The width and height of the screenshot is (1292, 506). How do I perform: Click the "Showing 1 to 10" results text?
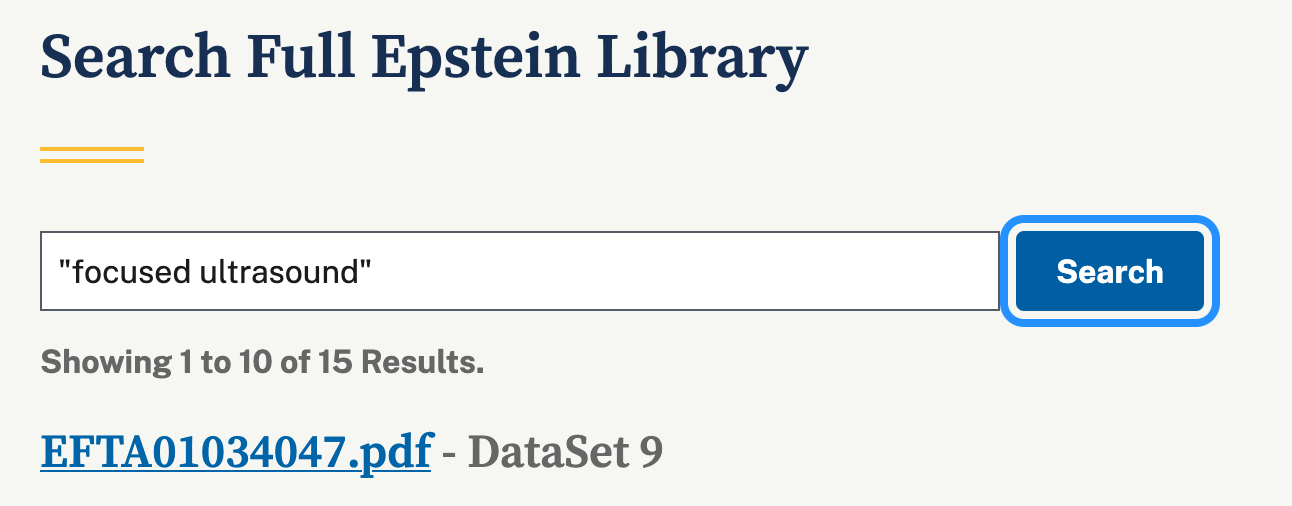tap(155, 362)
